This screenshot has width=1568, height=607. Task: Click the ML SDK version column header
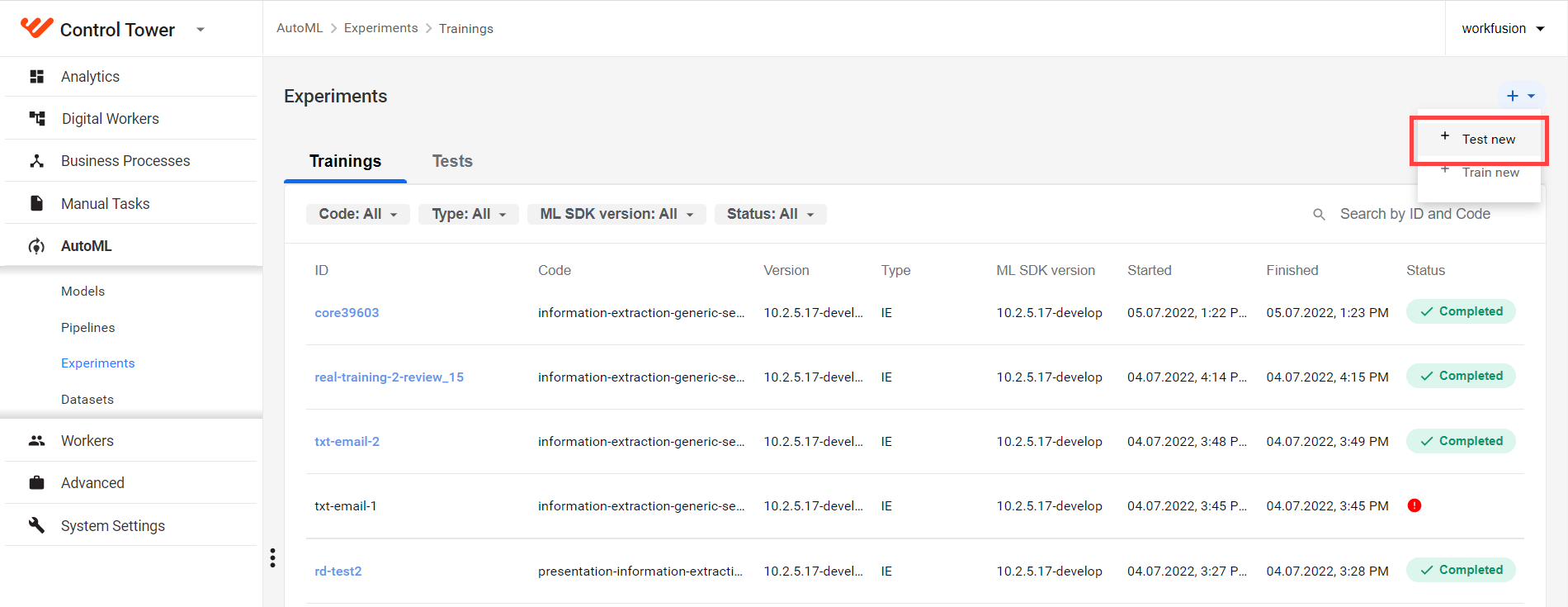tap(1045, 270)
